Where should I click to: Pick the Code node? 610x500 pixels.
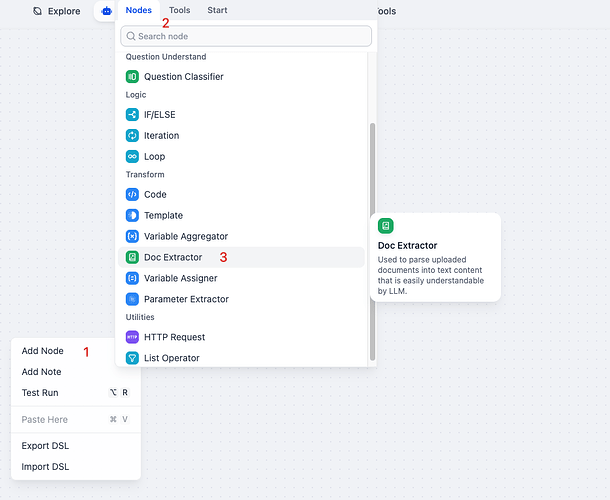pyautogui.click(x=241, y=194)
